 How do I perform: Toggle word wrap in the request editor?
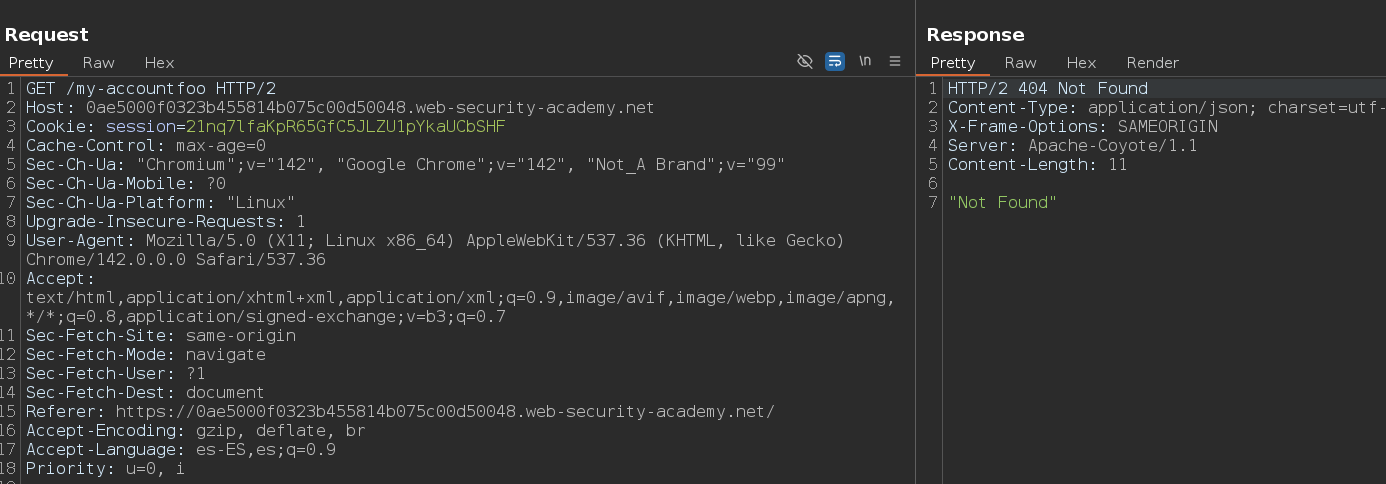click(x=835, y=61)
